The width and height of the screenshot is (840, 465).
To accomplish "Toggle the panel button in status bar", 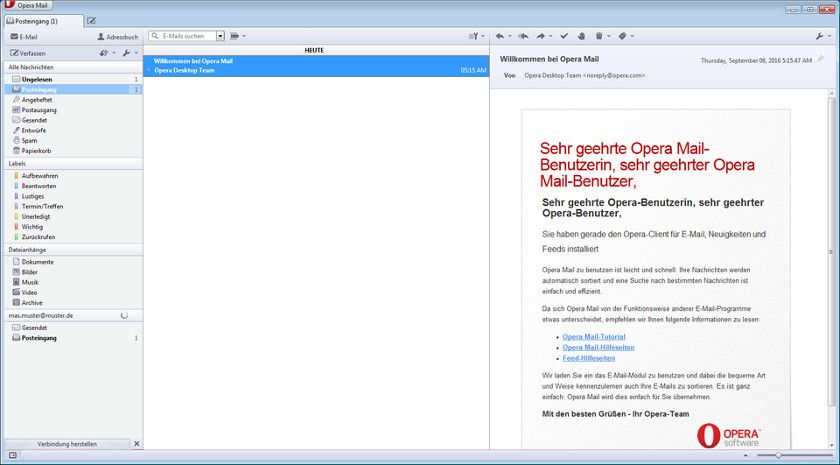I will 13,455.
